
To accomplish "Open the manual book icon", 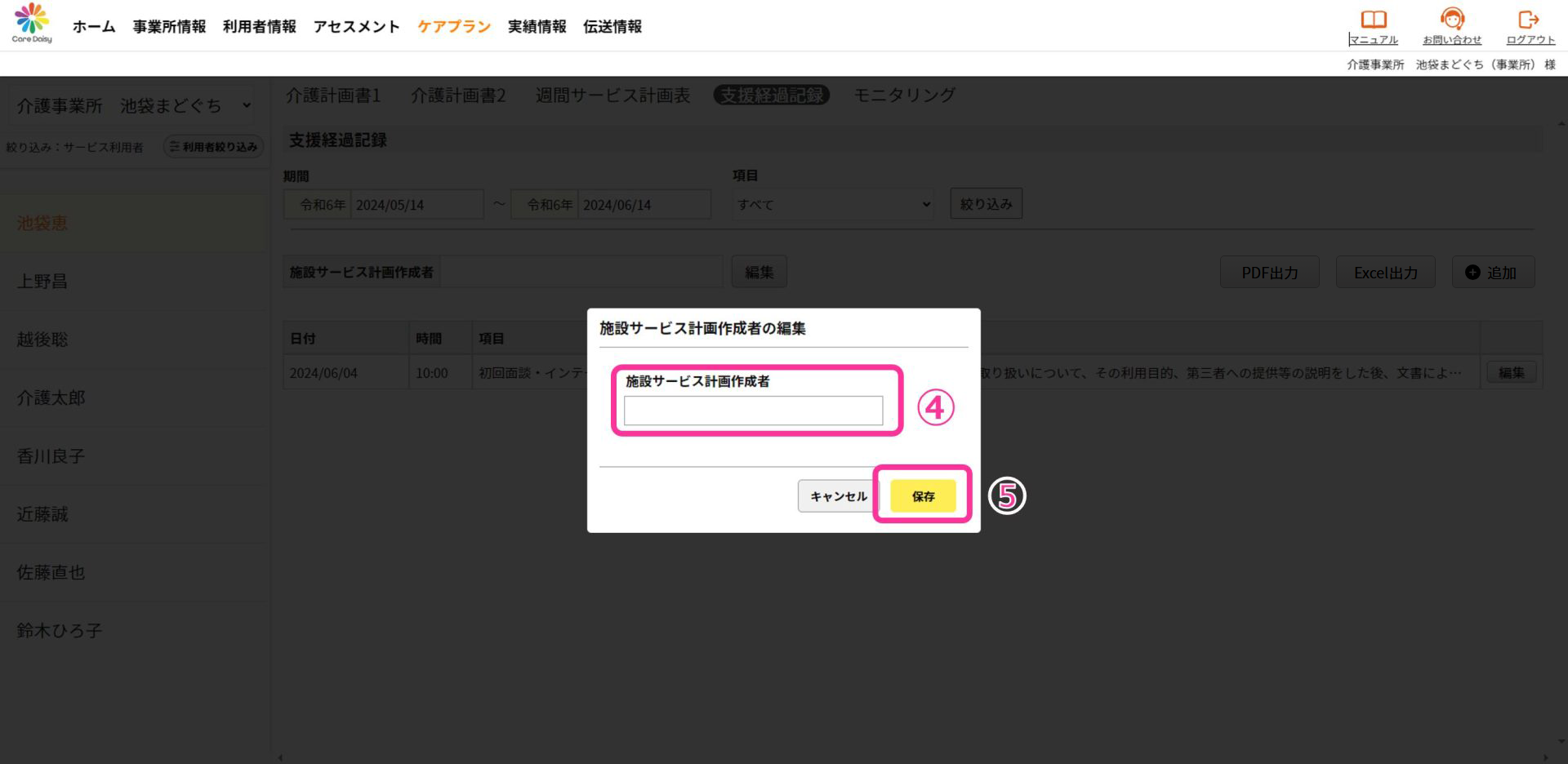I will [1373, 18].
